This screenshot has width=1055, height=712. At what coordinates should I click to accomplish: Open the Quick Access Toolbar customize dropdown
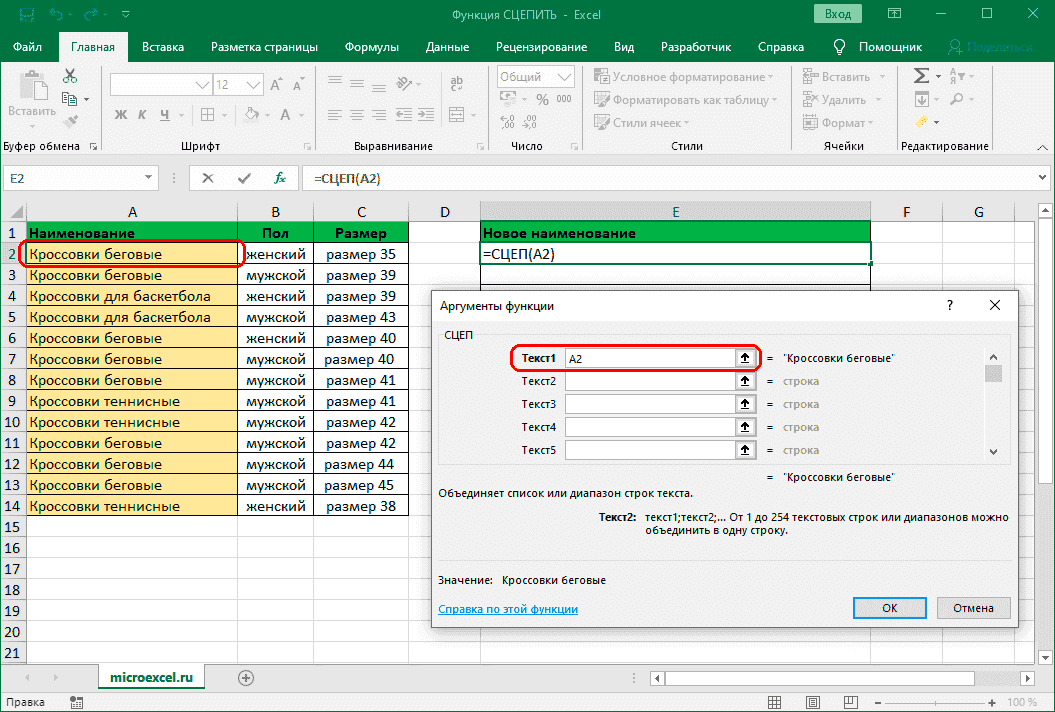[126, 14]
